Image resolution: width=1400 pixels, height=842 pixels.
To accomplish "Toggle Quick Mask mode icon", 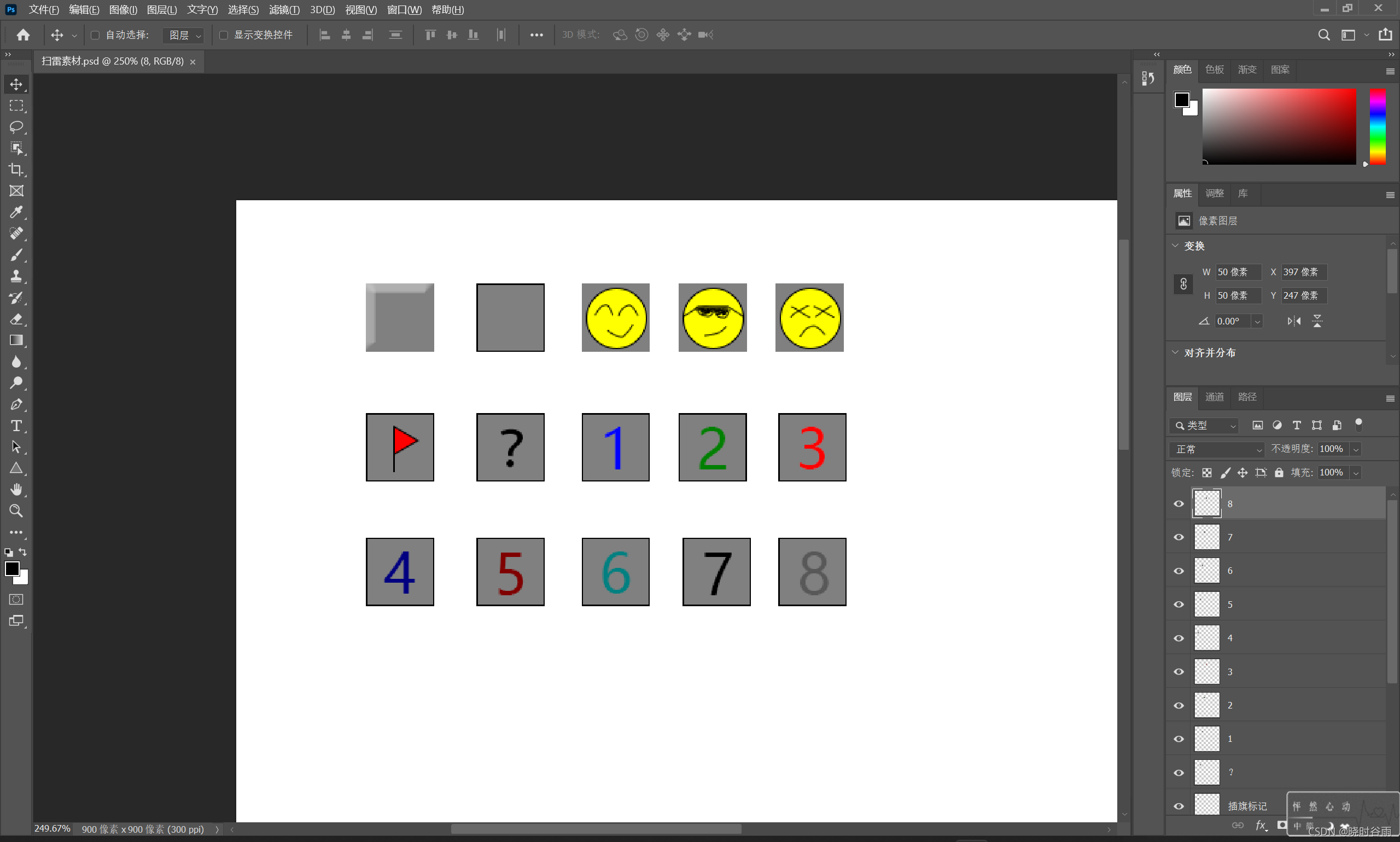I will click(x=16, y=600).
